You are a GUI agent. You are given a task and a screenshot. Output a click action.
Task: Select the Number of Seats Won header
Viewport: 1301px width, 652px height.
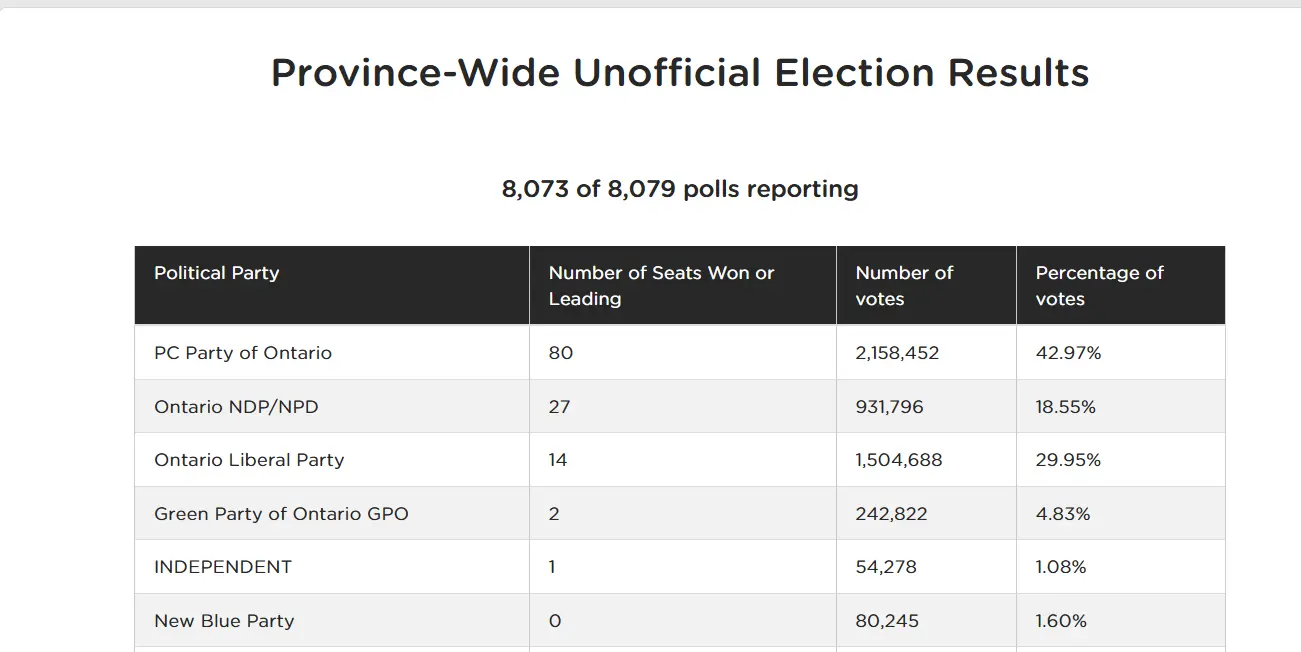pos(661,286)
